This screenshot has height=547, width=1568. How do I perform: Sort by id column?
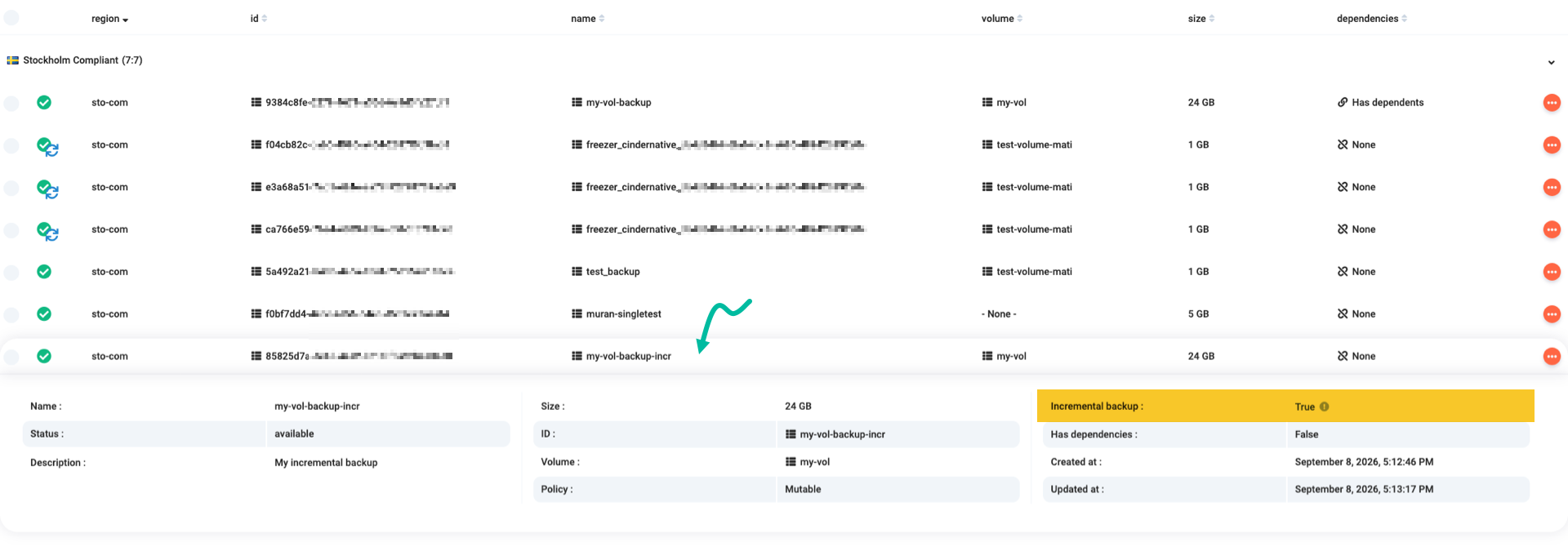[x=259, y=19]
